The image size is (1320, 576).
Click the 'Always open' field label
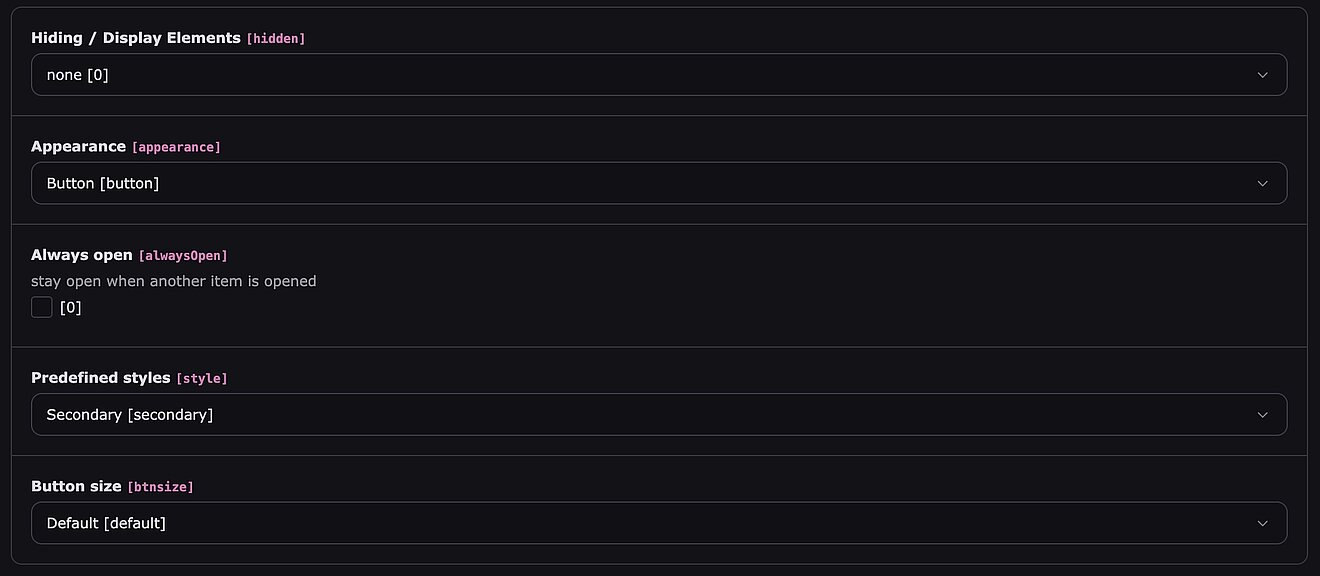(82, 255)
